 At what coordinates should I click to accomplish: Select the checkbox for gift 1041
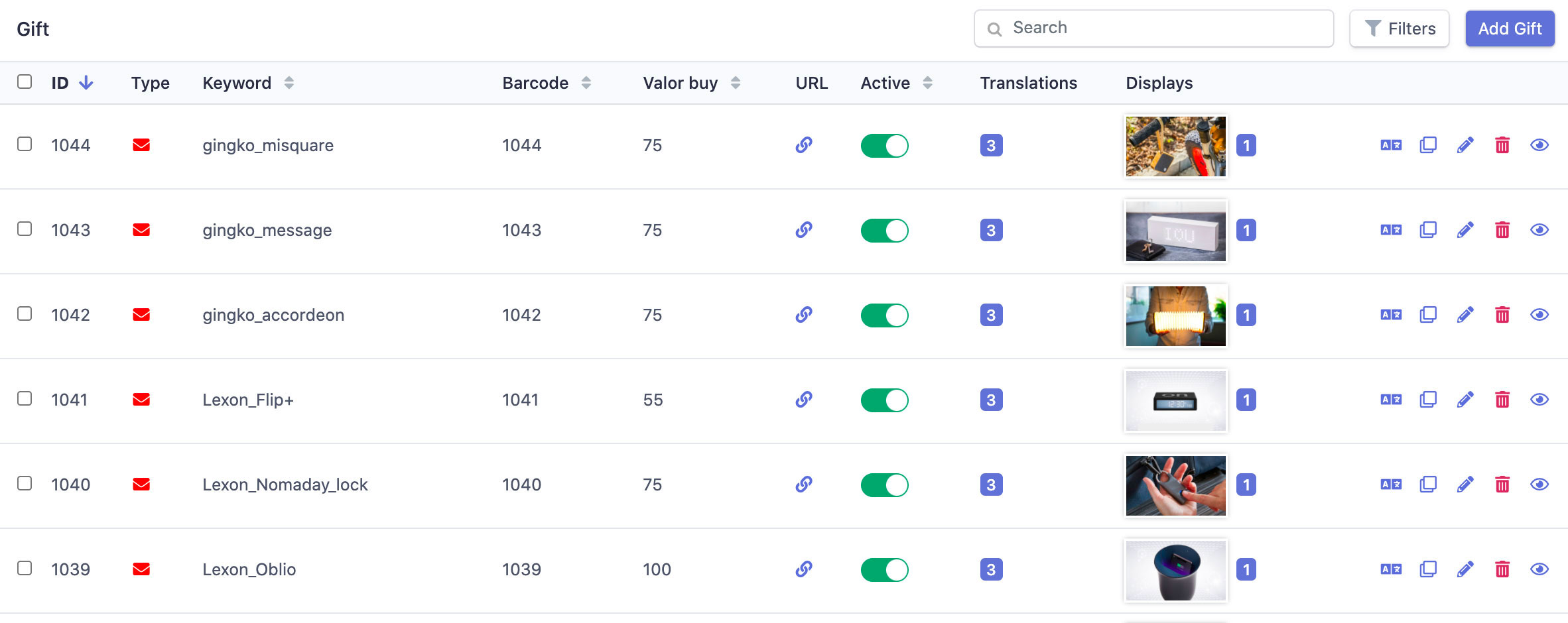coord(25,398)
